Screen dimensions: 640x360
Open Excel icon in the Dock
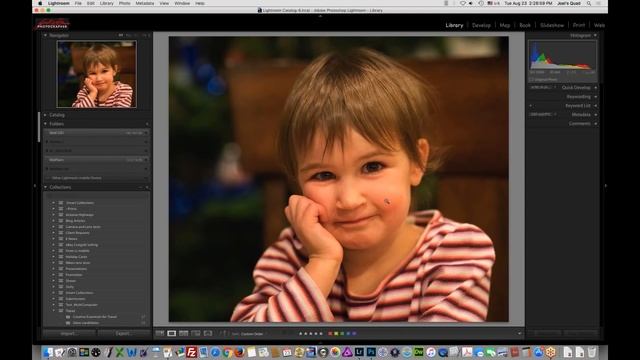click(119, 352)
